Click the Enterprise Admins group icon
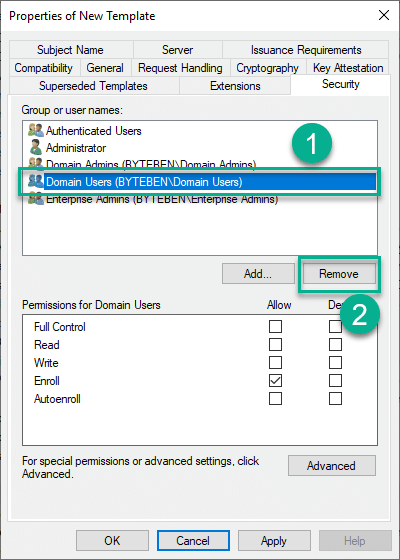 pyautogui.click(x=36, y=199)
